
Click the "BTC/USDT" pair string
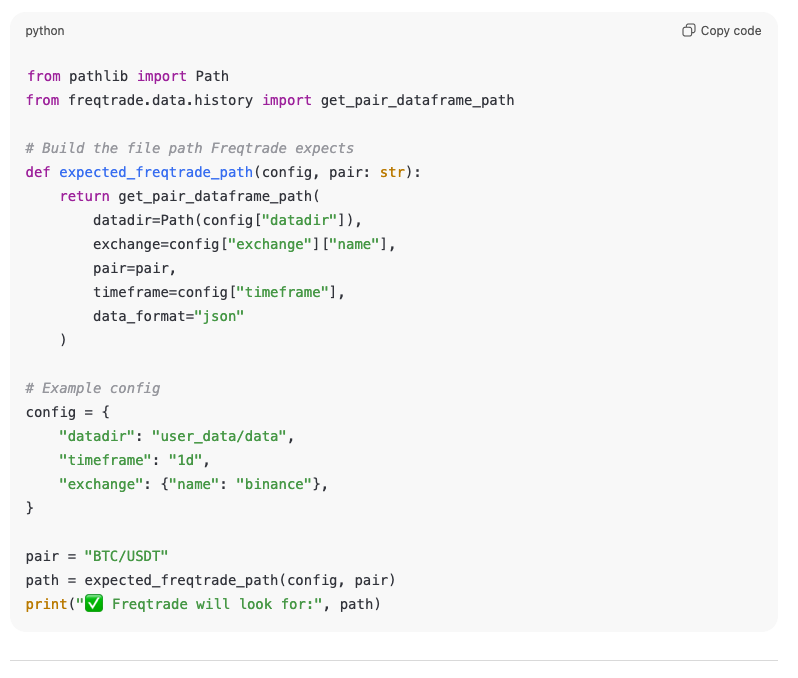tap(126, 556)
